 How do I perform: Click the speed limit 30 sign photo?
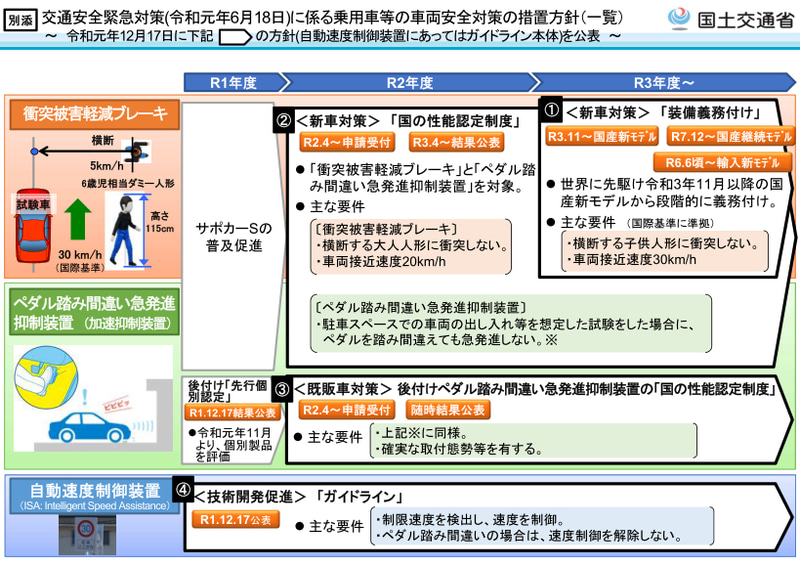[x=87, y=535]
